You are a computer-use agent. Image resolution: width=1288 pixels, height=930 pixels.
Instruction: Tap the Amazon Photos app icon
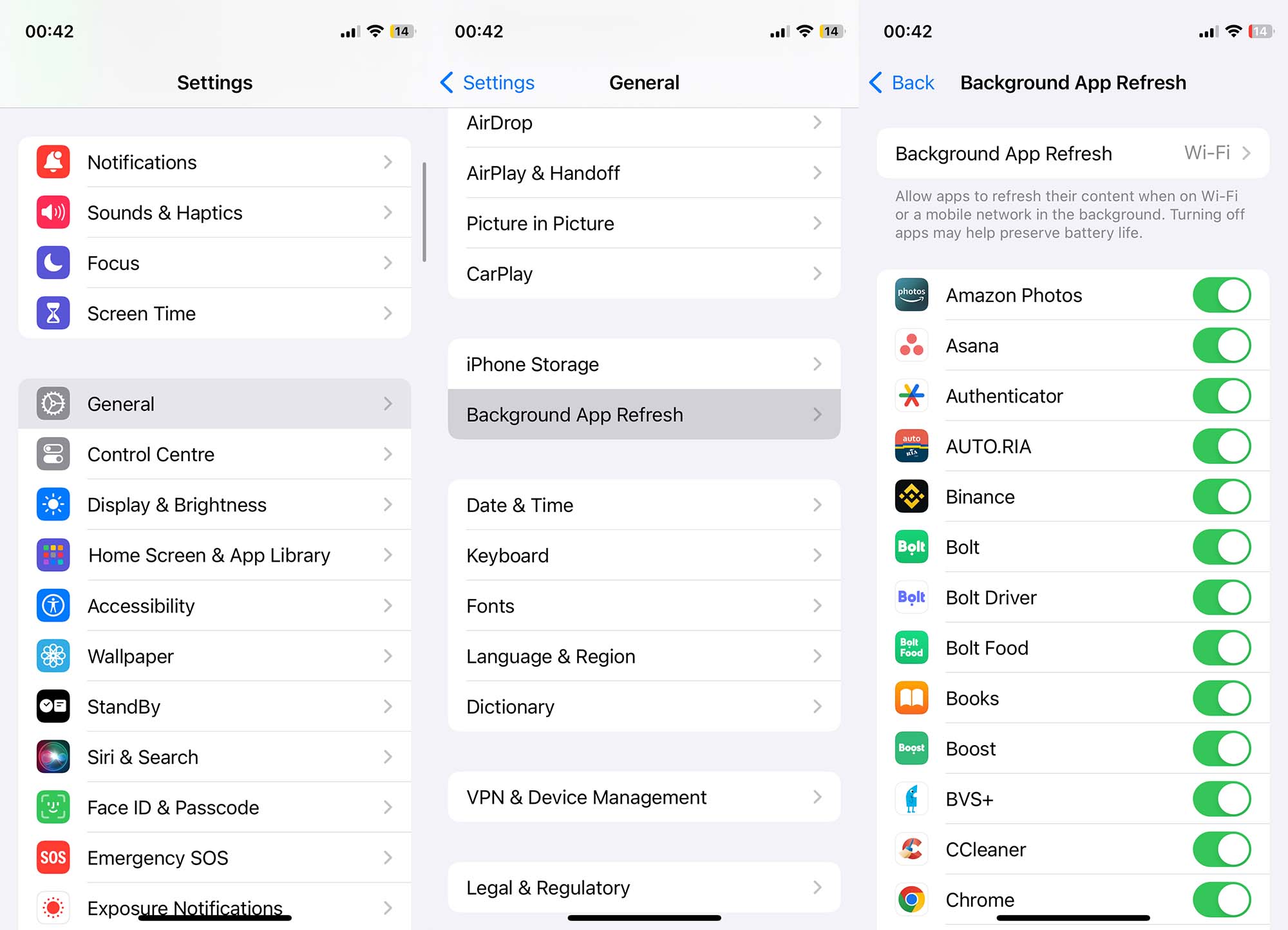(x=909, y=293)
